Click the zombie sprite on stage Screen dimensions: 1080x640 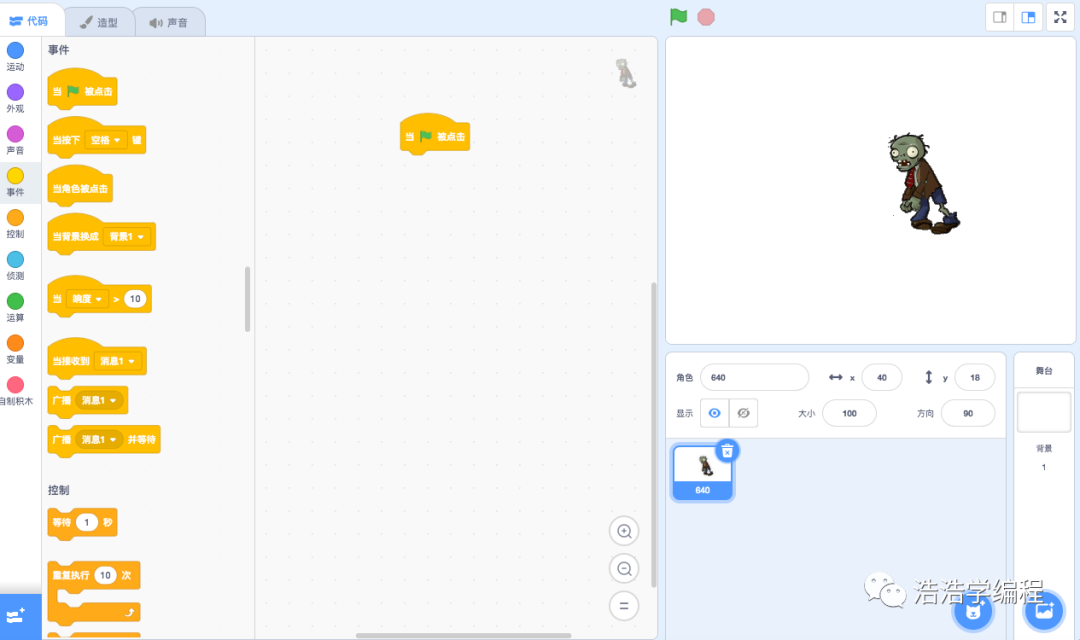pos(924,184)
